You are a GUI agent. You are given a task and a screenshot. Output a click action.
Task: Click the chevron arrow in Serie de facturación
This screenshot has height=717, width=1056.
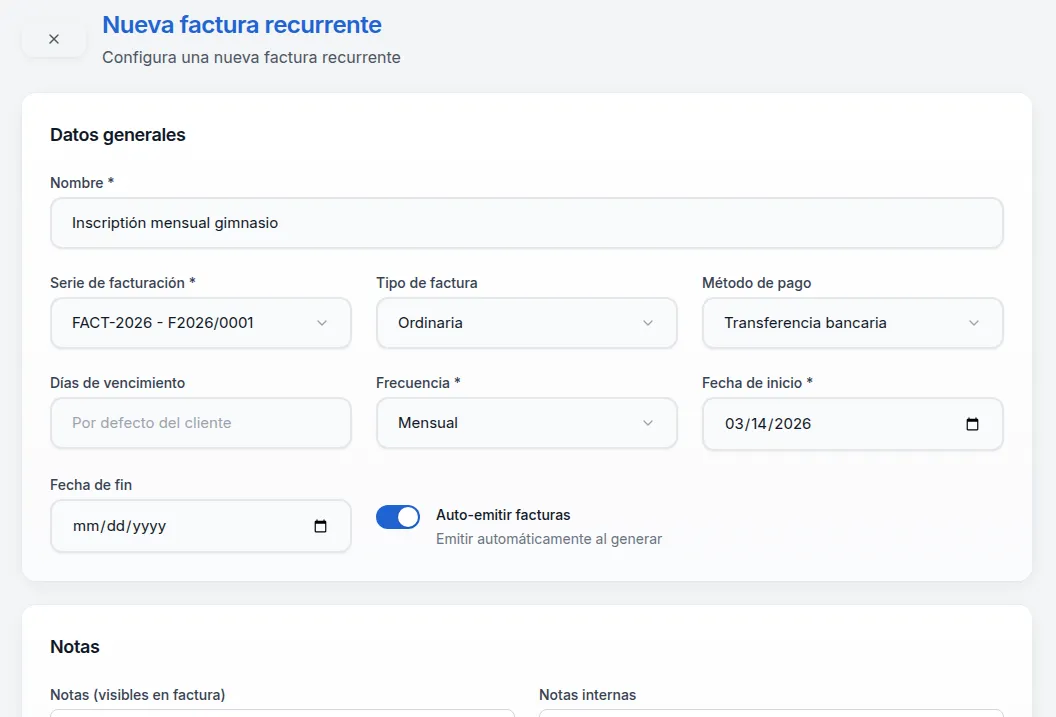[x=322, y=323]
